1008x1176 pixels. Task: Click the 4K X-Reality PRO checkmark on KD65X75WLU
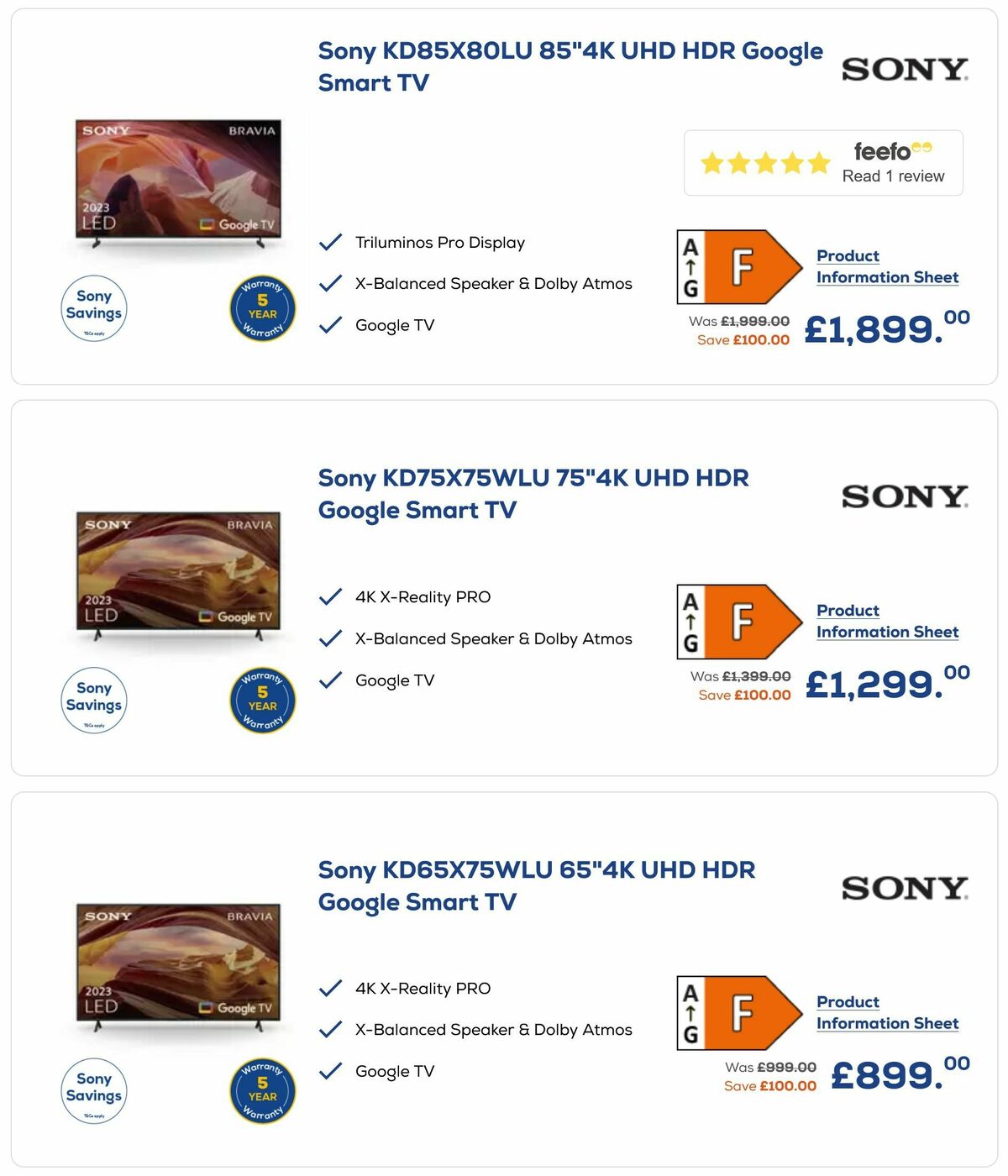(x=329, y=989)
